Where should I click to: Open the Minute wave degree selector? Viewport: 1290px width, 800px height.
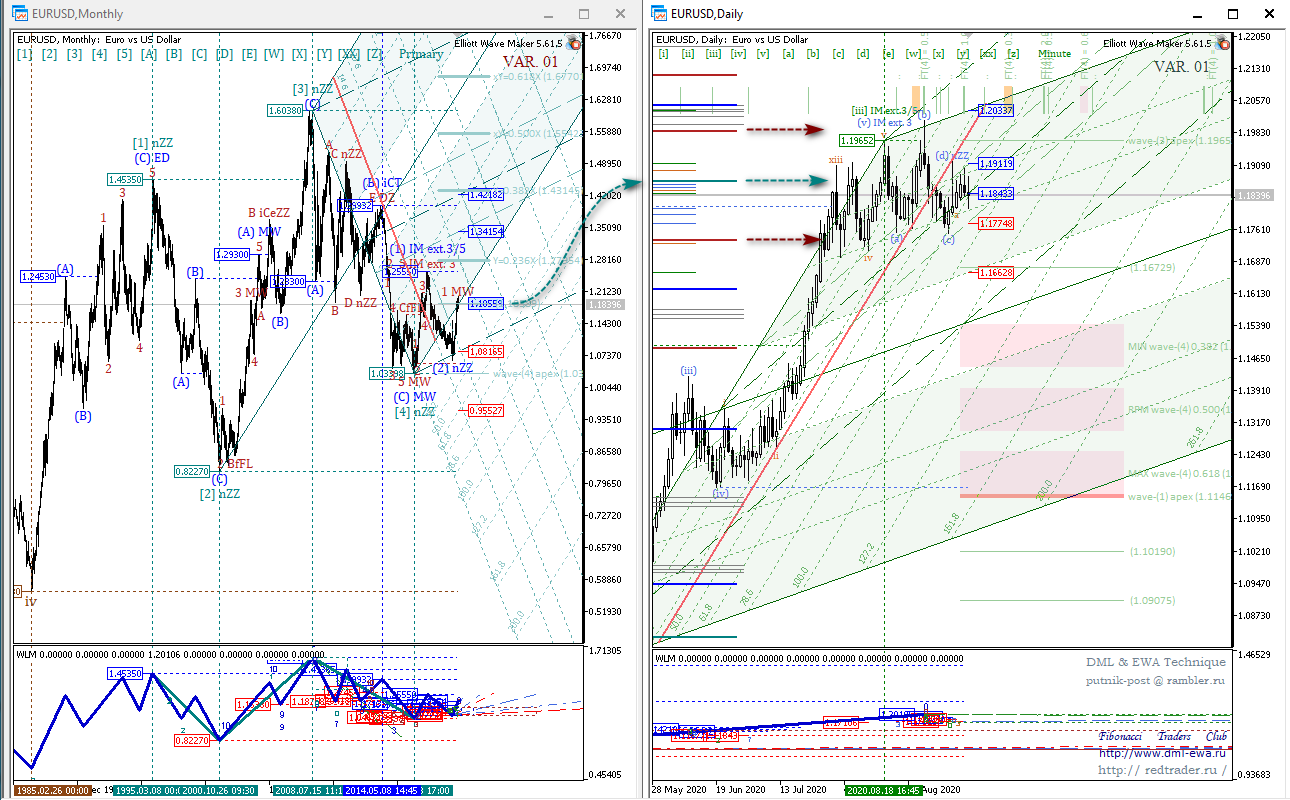tap(1054, 54)
